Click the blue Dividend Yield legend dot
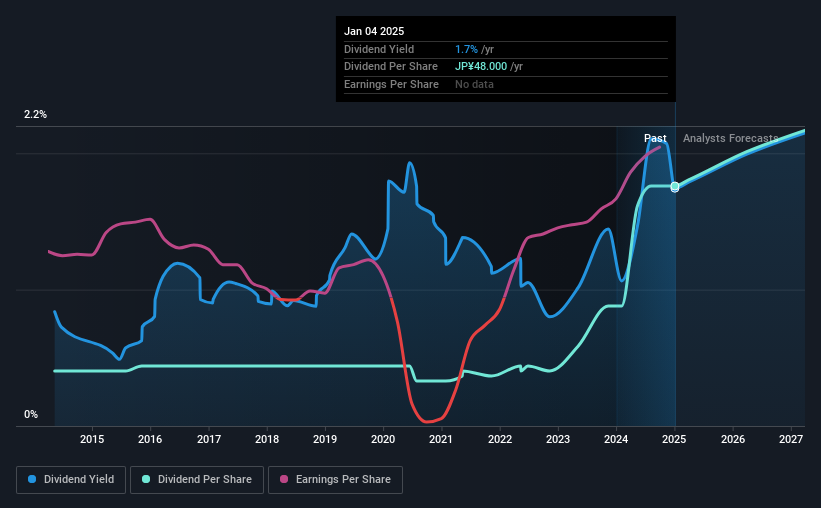The image size is (821, 508). [x=32, y=479]
